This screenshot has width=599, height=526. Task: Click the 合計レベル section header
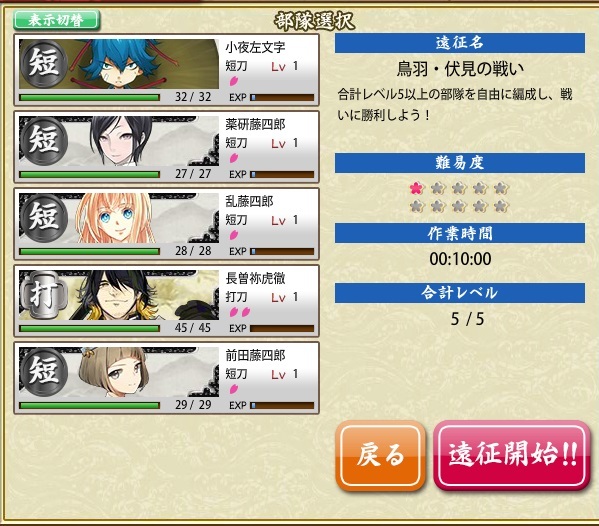coord(460,293)
